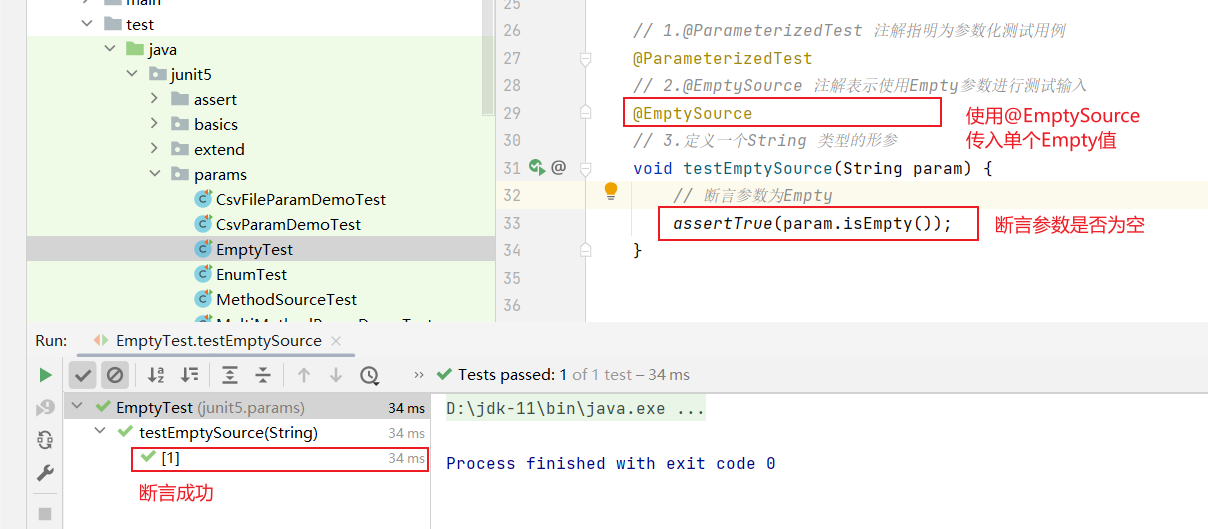
Task: Collapse all test result nodes
Action: [263, 375]
